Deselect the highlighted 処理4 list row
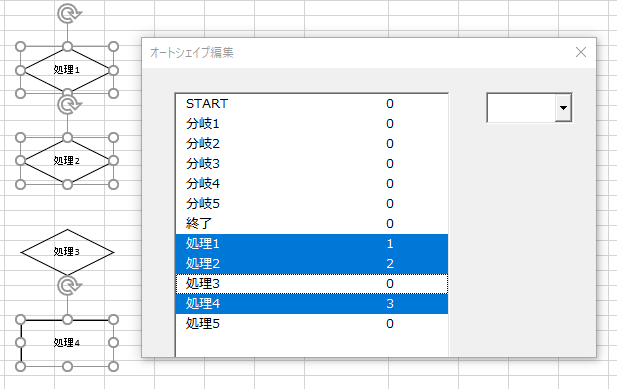The width and height of the screenshot is (617, 389). click(312, 304)
